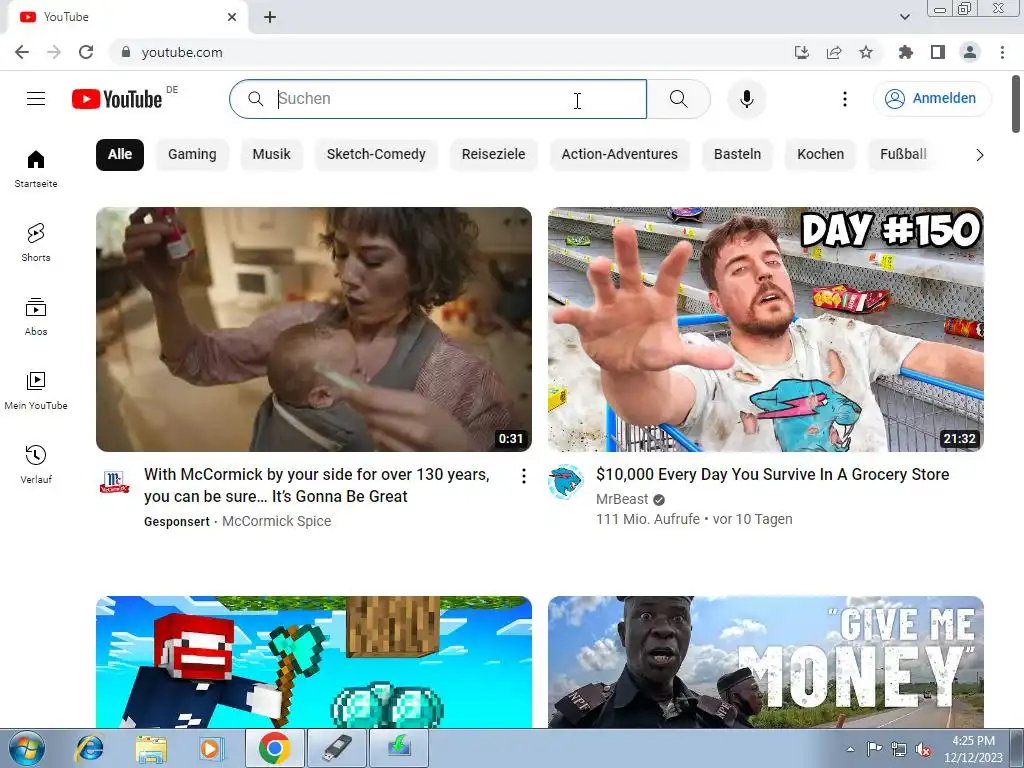Image resolution: width=1024 pixels, height=768 pixels.
Task: Bookmark this page with the star icon
Action: (866, 52)
